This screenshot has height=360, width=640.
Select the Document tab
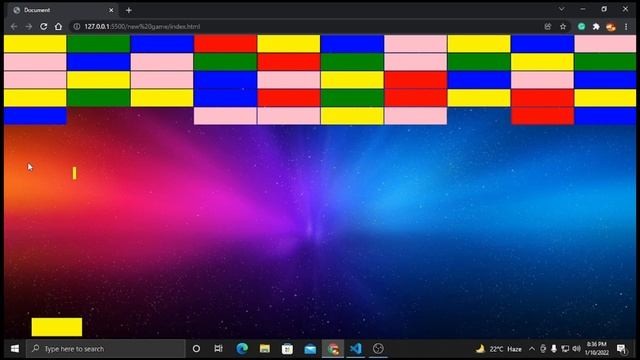pyautogui.click(x=63, y=10)
